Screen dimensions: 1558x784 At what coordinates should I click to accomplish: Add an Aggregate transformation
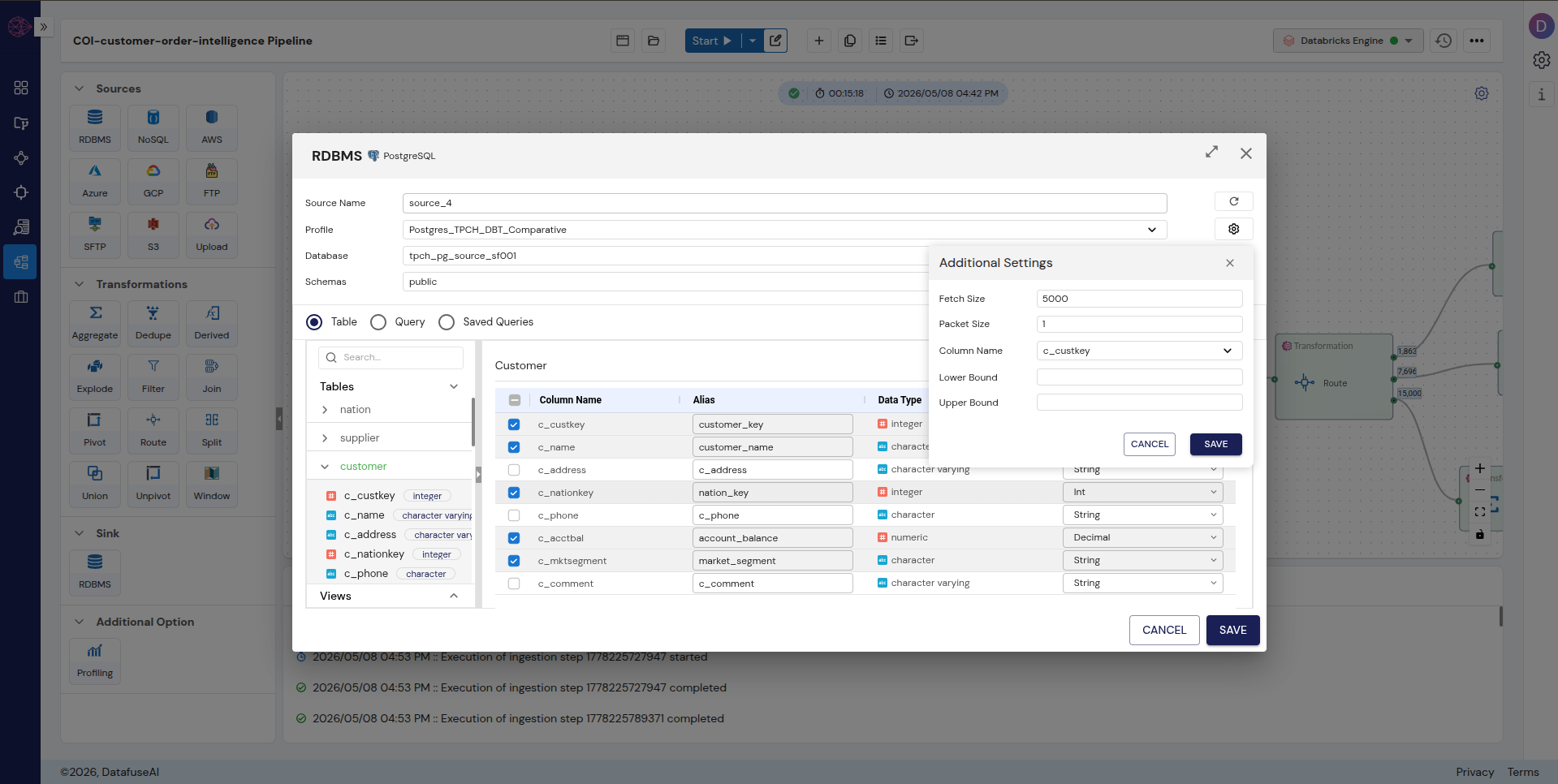[x=95, y=322]
